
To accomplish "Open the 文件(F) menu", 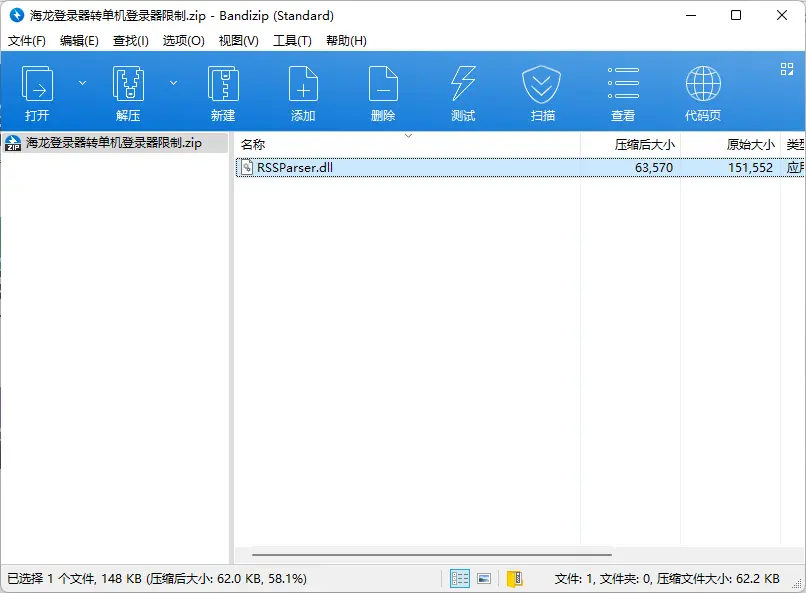I will pyautogui.click(x=27, y=41).
